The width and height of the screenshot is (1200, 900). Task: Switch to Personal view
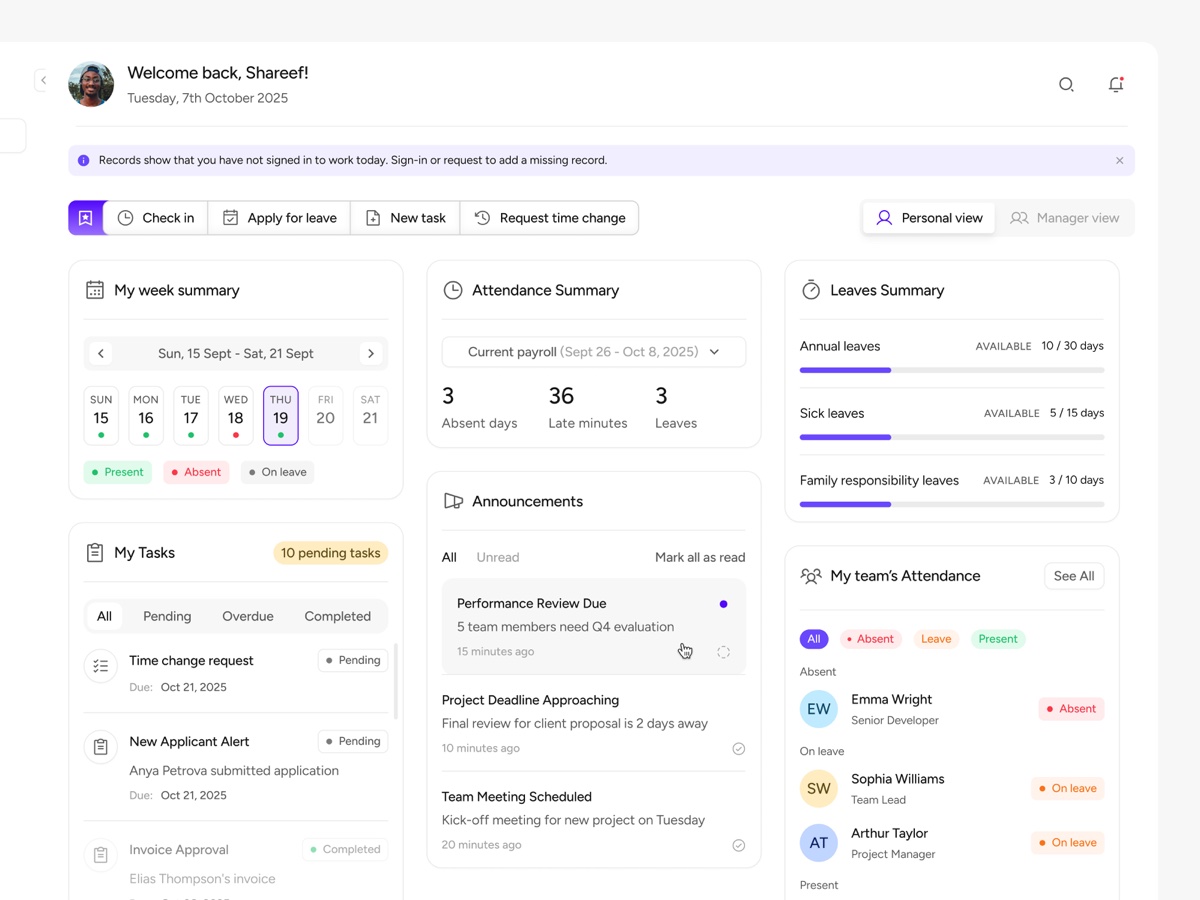point(929,218)
